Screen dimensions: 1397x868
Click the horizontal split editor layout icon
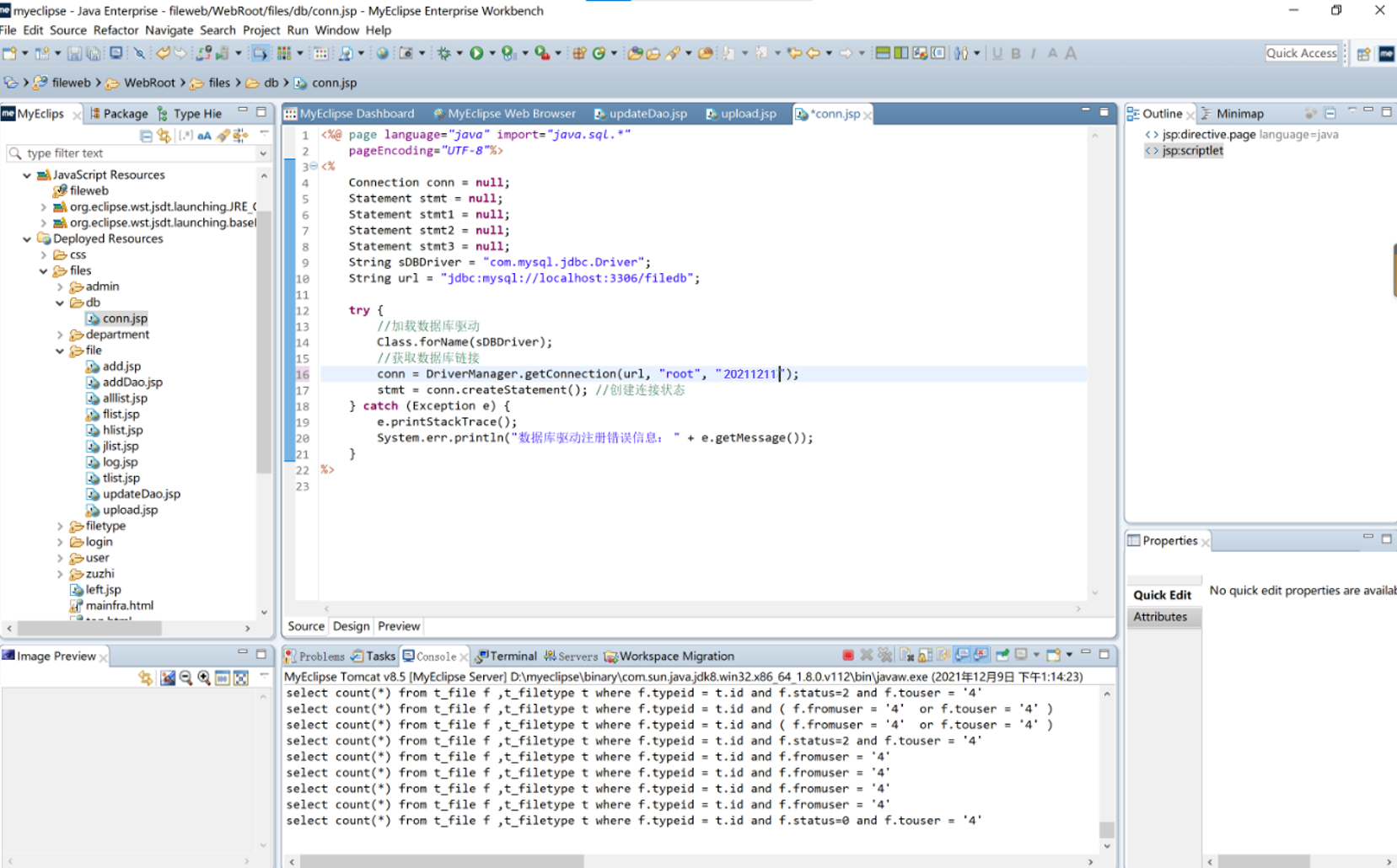[x=883, y=53]
